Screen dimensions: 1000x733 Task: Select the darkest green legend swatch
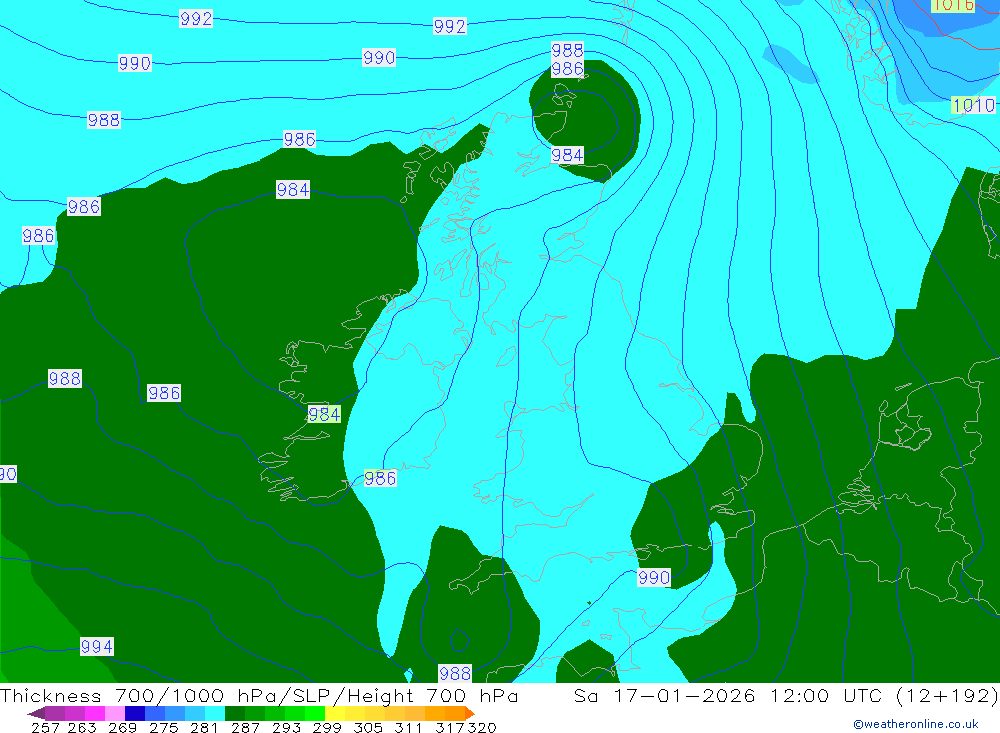235,713
